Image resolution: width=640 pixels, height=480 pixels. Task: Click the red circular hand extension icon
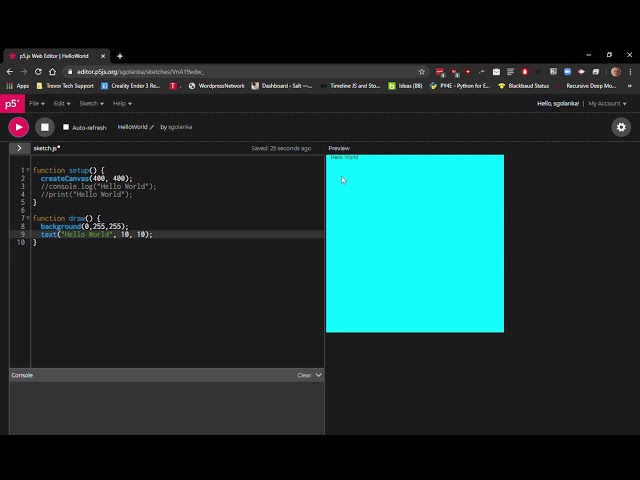(x=525, y=72)
